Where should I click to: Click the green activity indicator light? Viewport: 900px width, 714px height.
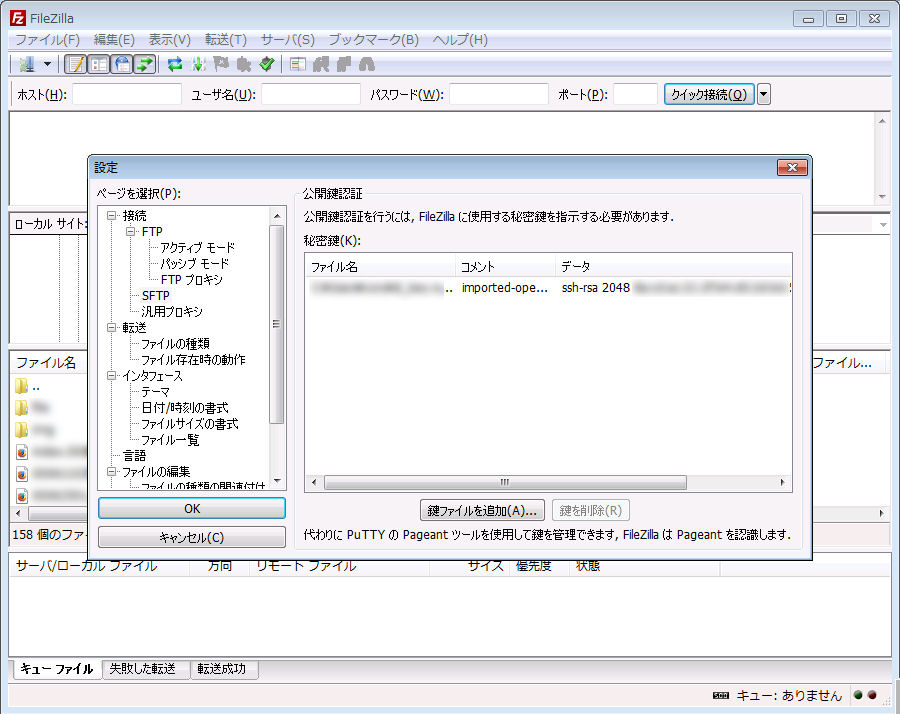tap(858, 695)
